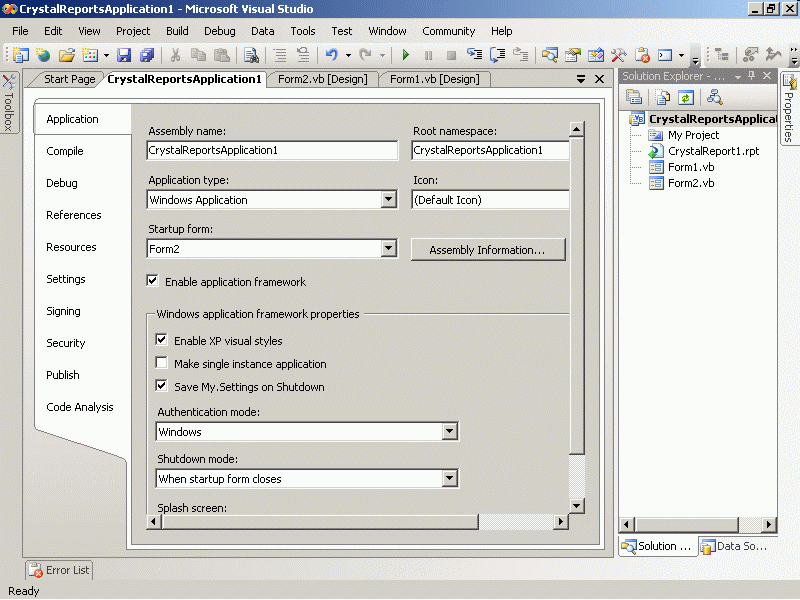This screenshot has height=600, width=800.
Task: Expand the Shutdown mode dropdown
Action: click(x=449, y=479)
